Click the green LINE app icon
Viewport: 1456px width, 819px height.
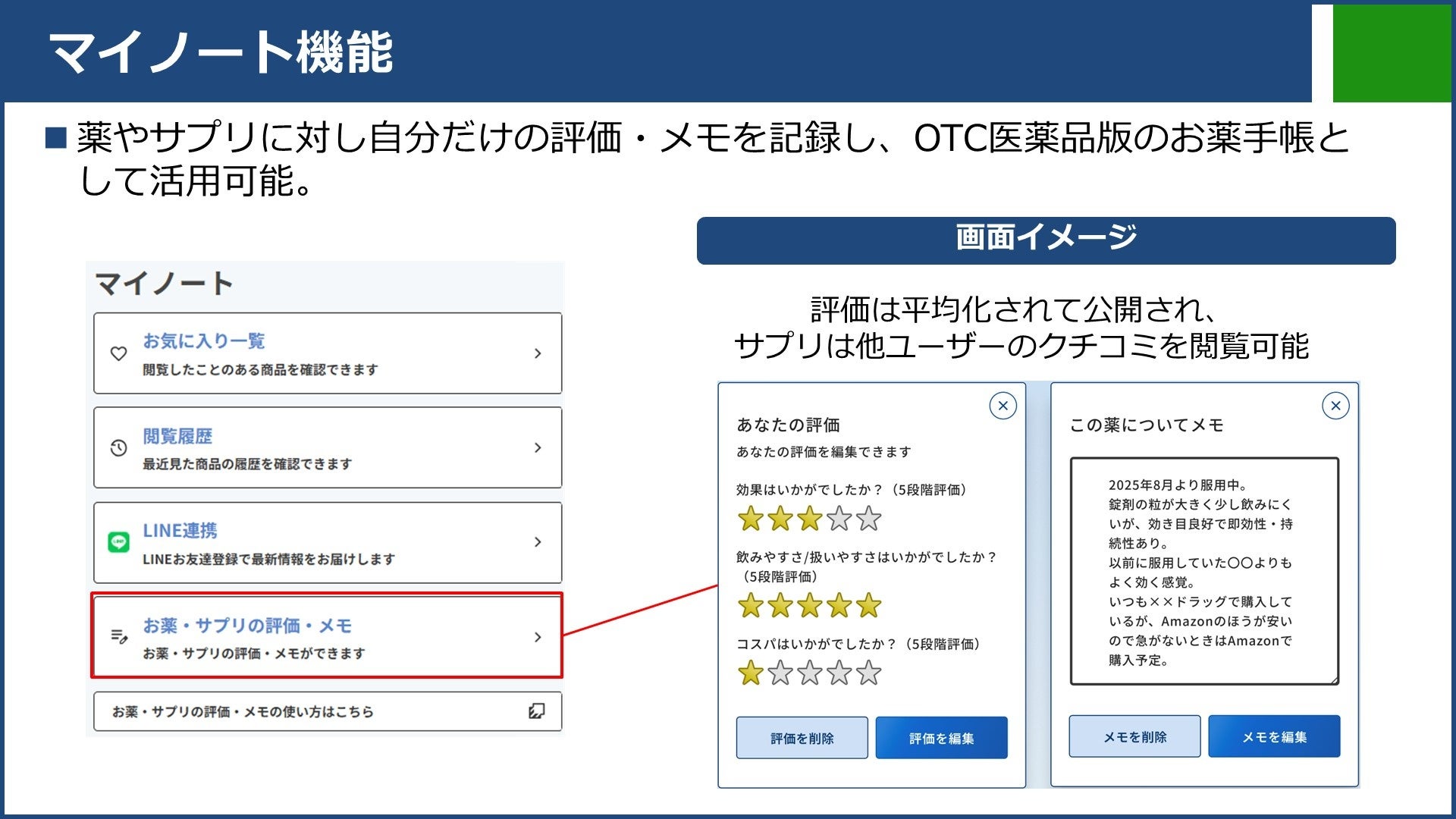tap(118, 542)
